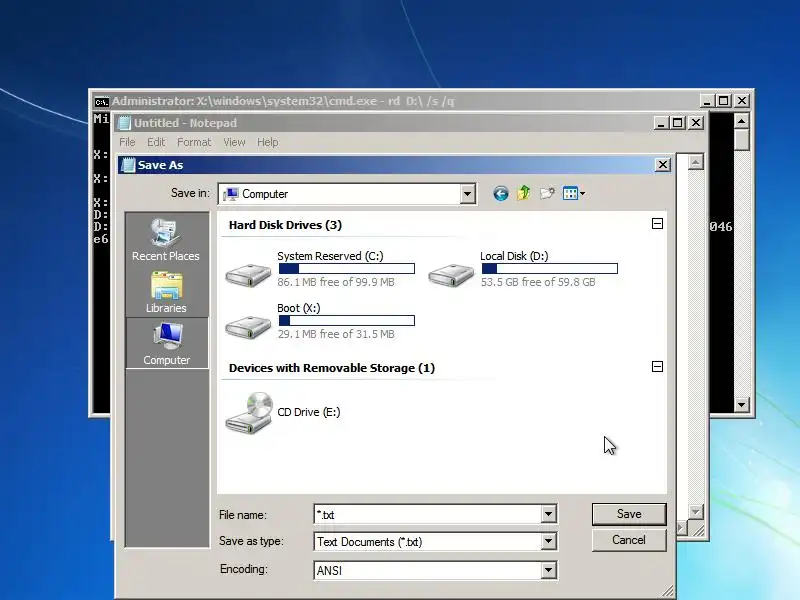
Task: Click System Reserved (C:) free space bar
Action: point(346,268)
